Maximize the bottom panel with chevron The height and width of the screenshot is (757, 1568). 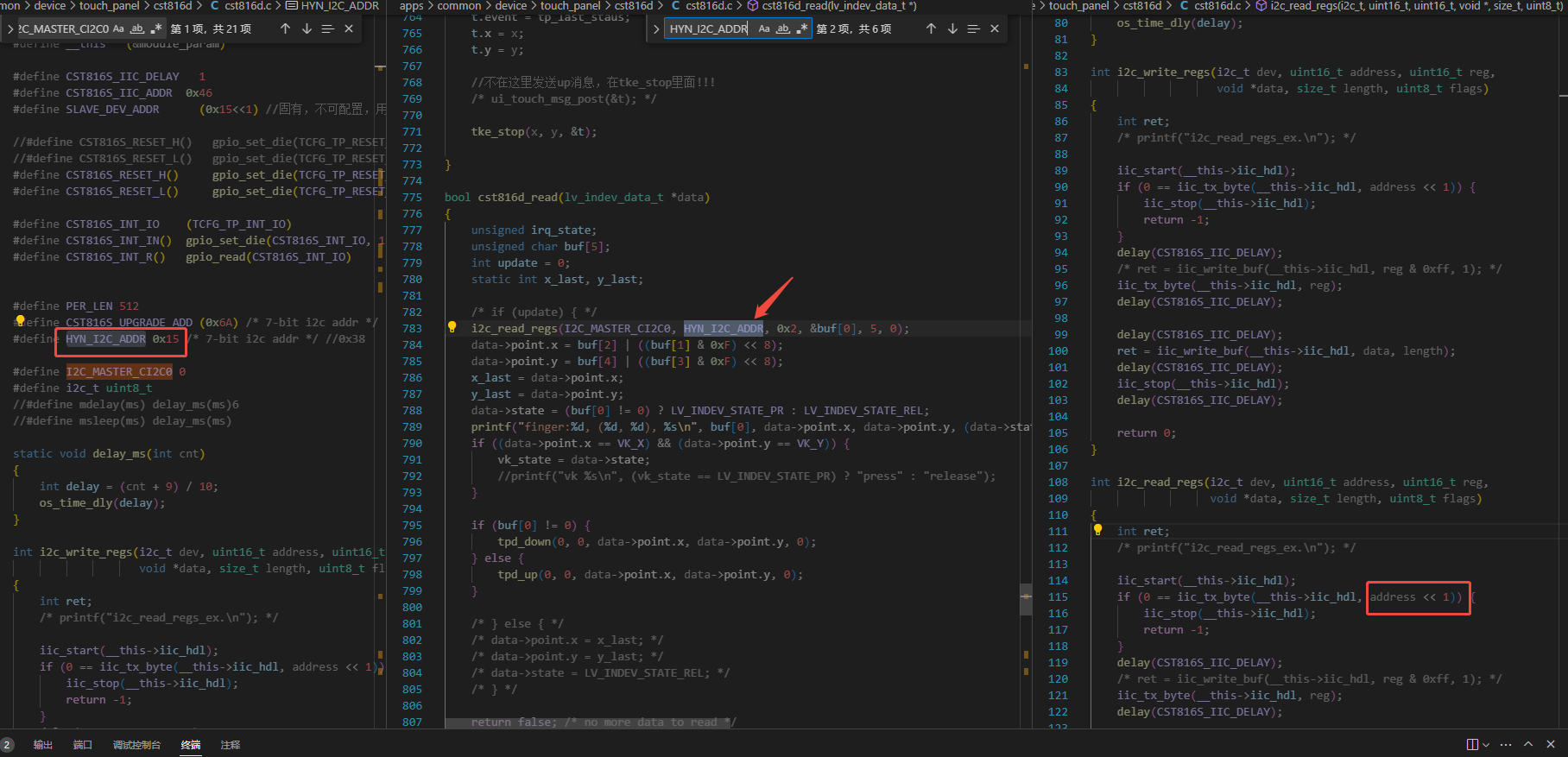coord(1528,744)
